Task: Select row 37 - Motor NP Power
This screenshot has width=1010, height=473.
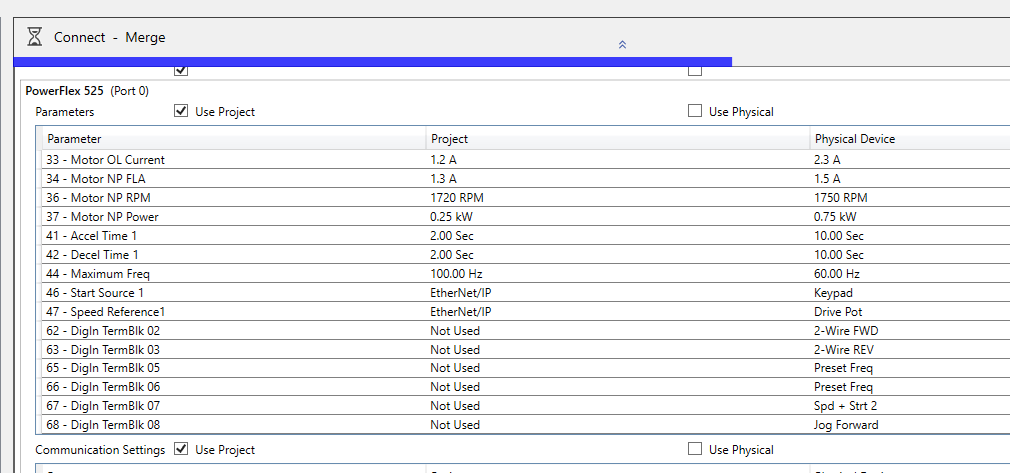Action: (526, 217)
